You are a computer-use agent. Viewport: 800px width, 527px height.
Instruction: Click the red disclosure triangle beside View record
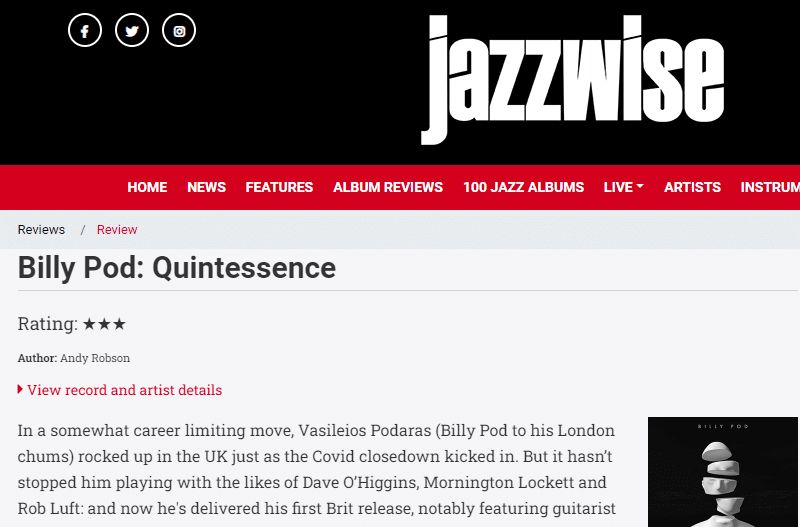click(x=20, y=389)
